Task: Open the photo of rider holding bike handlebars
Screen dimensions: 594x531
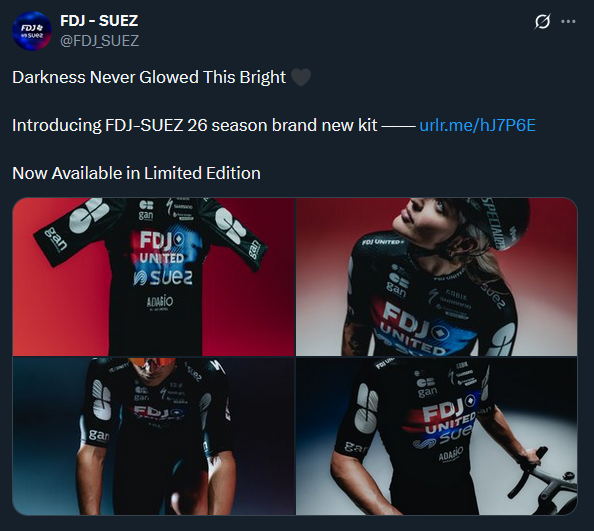Action: (436, 436)
